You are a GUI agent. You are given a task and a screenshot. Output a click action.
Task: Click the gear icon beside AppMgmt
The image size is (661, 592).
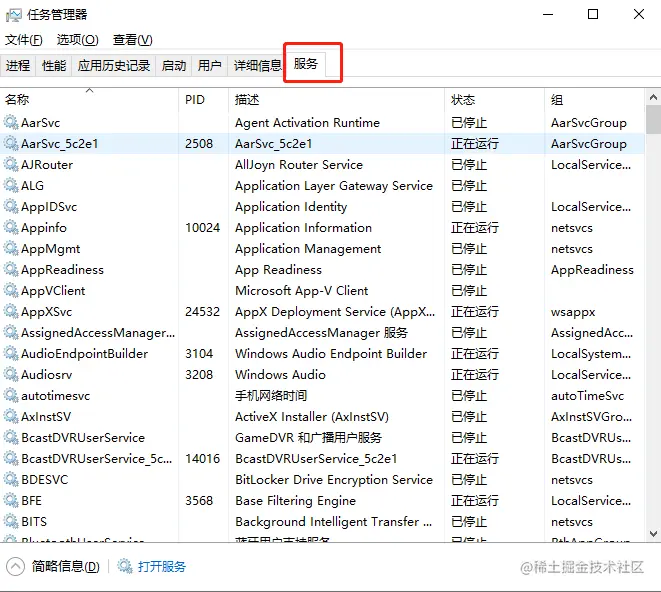coord(11,249)
